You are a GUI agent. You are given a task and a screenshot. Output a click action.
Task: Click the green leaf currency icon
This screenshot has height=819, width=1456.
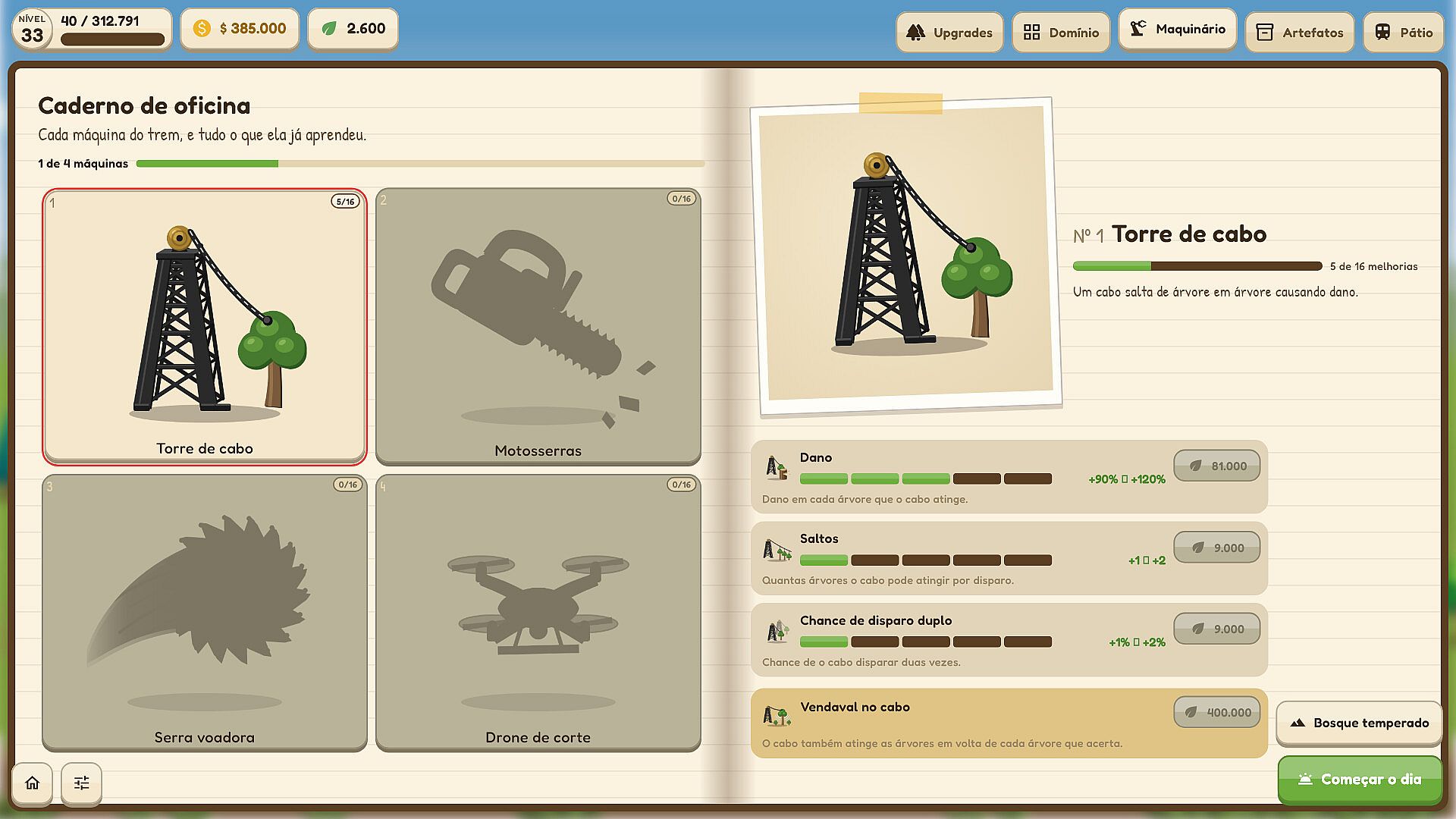329,29
